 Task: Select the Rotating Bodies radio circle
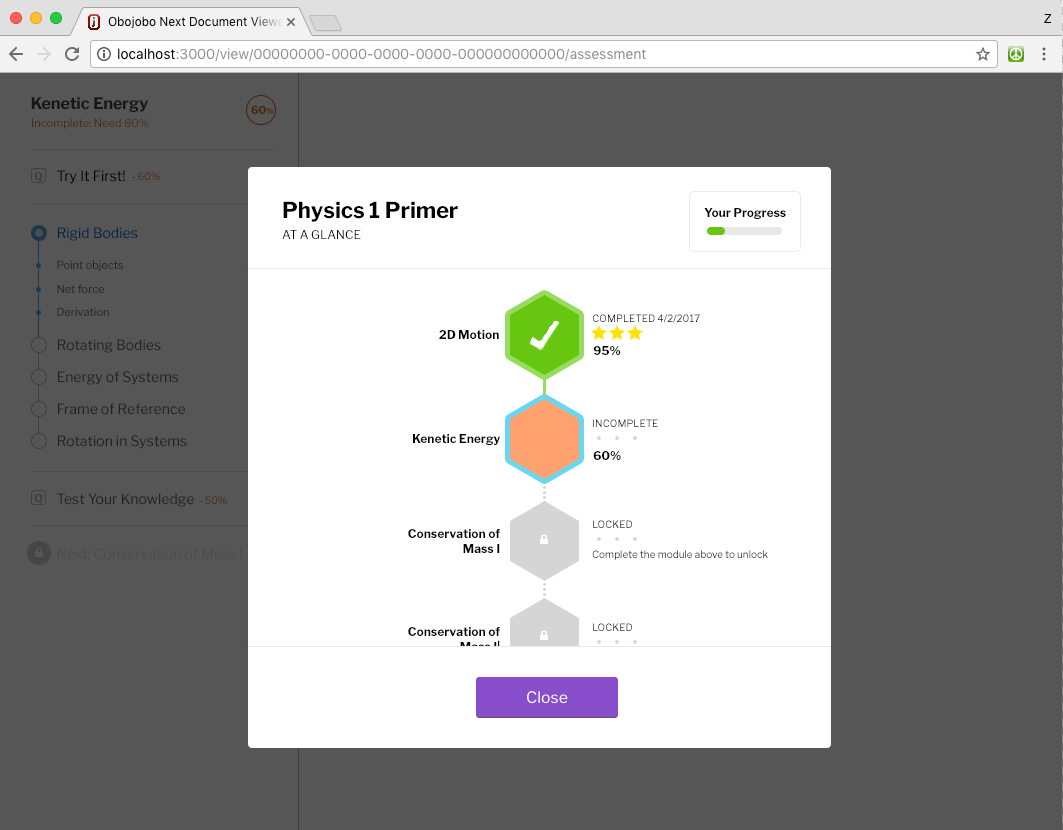[x=37, y=344]
